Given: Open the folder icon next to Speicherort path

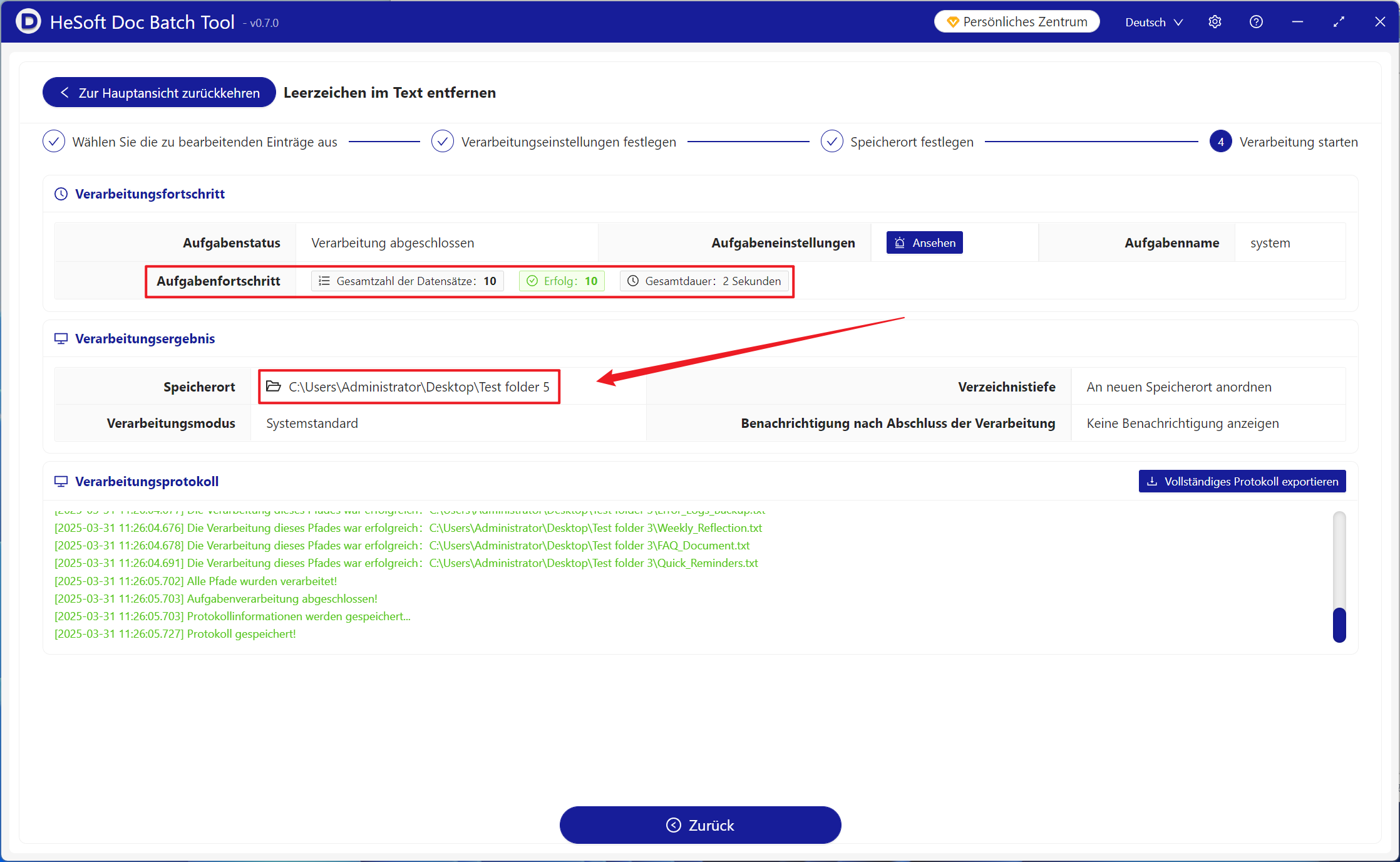Looking at the screenshot, I should point(274,387).
